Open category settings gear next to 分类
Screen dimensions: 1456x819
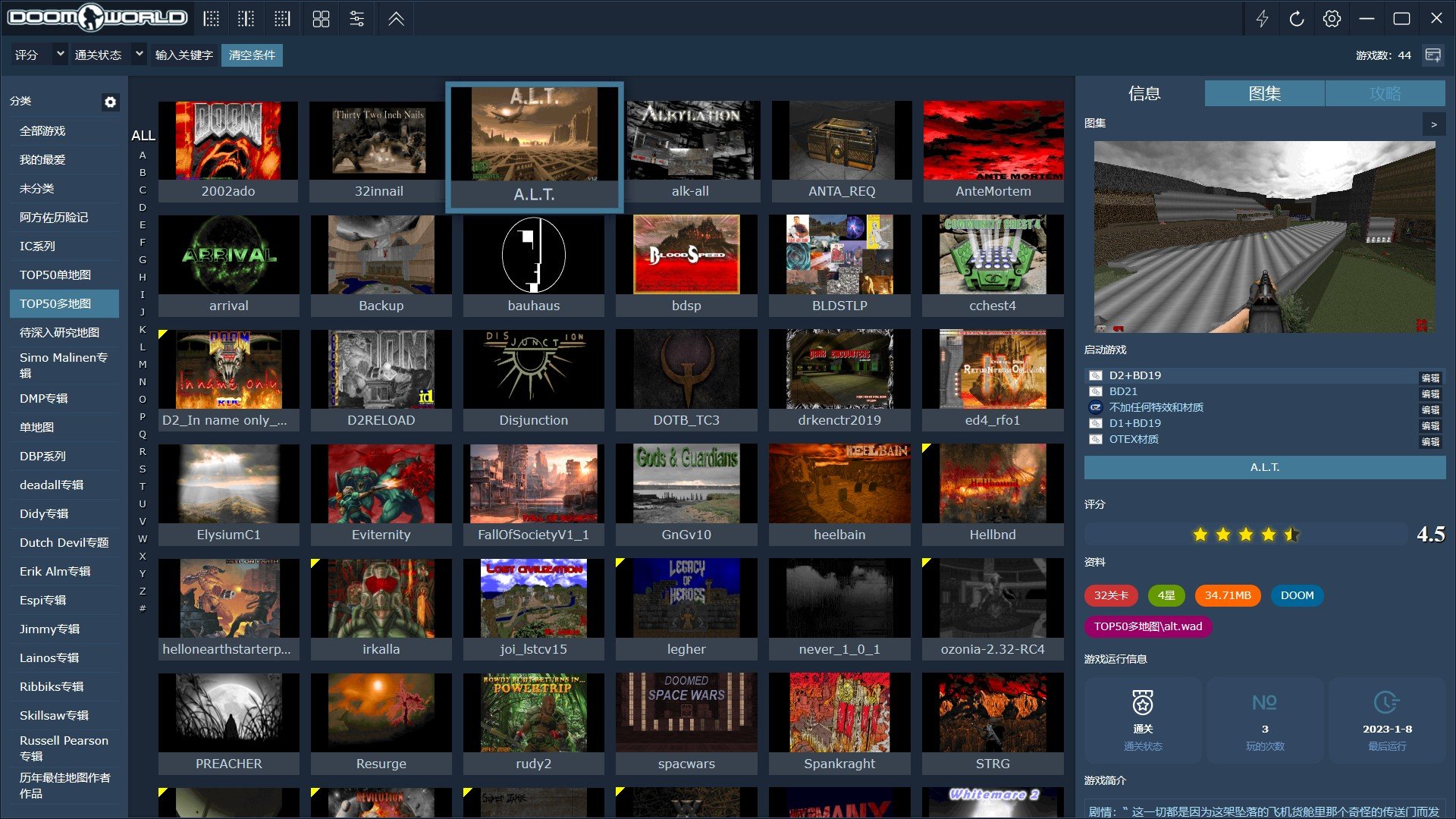[x=111, y=102]
